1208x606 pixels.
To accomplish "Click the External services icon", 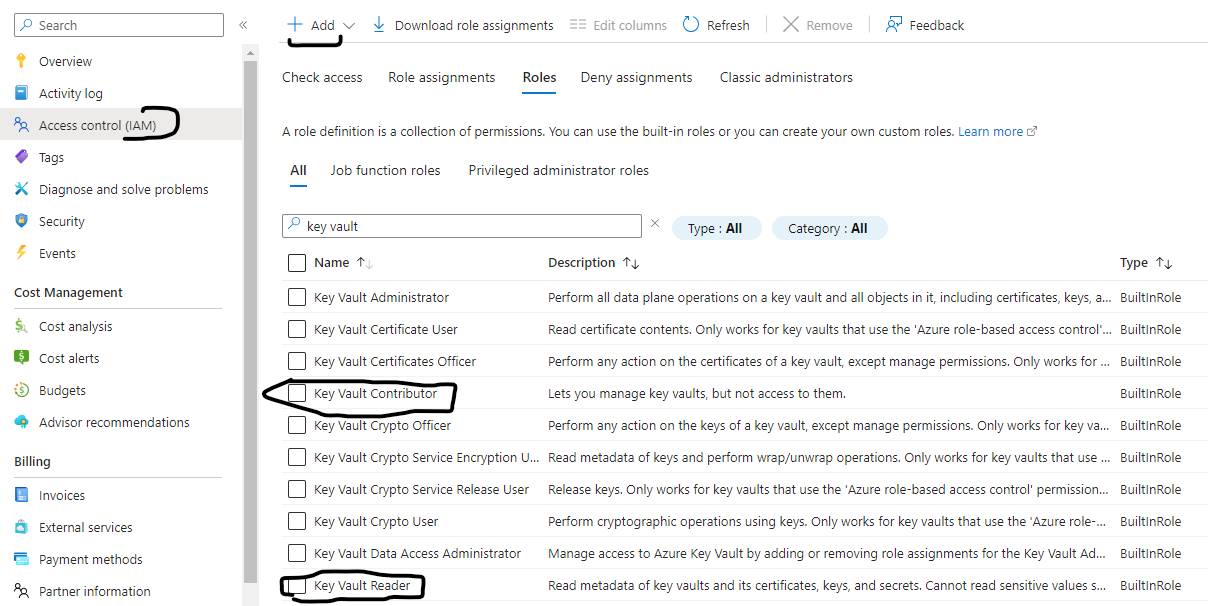I will [21, 527].
